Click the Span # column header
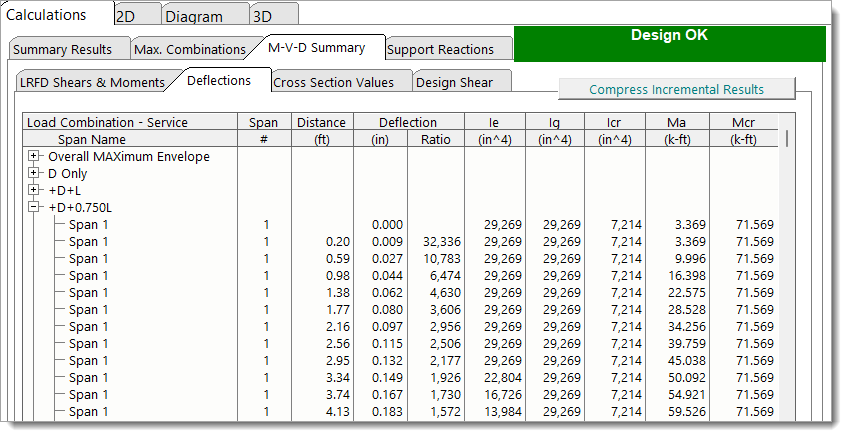Image resolution: width=847 pixels, height=437 pixels. tap(264, 131)
